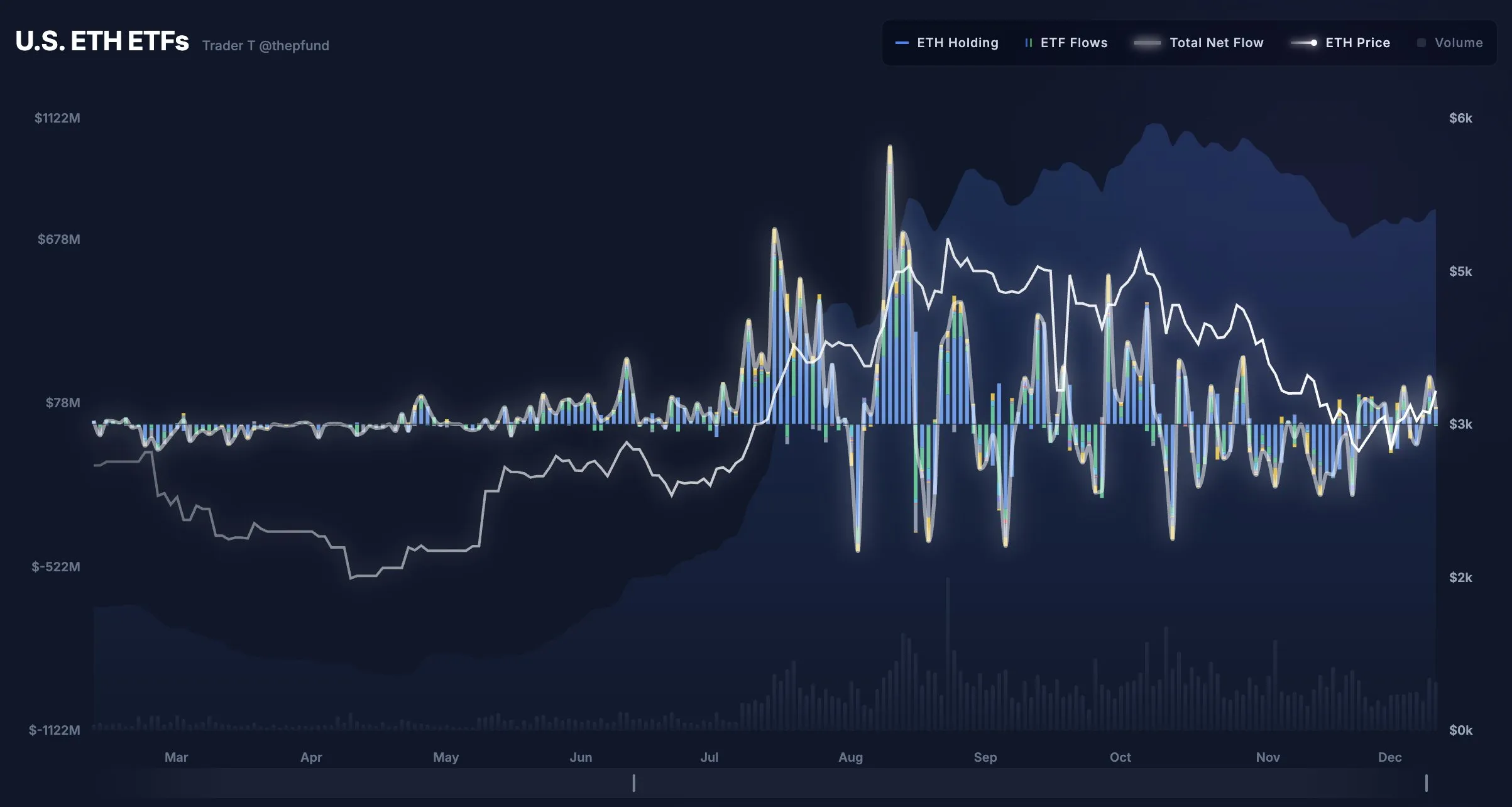The width and height of the screenshot is (1512, 807).
Task: Click the gray Total Net Flow legend icon
Action: (x=1148, y=43)
